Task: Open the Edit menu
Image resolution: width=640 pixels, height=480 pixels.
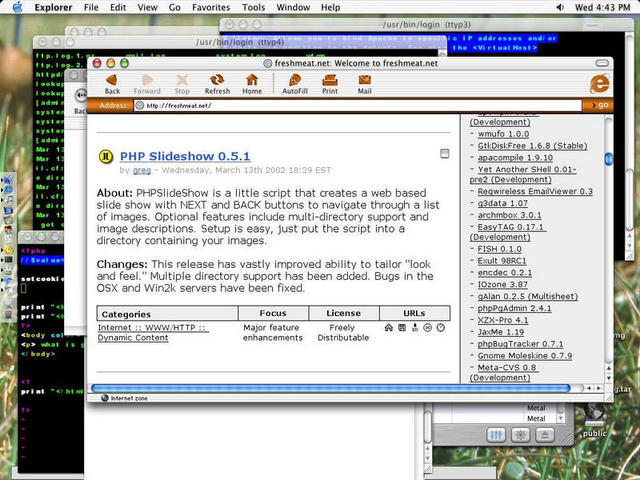Action: [118, 7]
